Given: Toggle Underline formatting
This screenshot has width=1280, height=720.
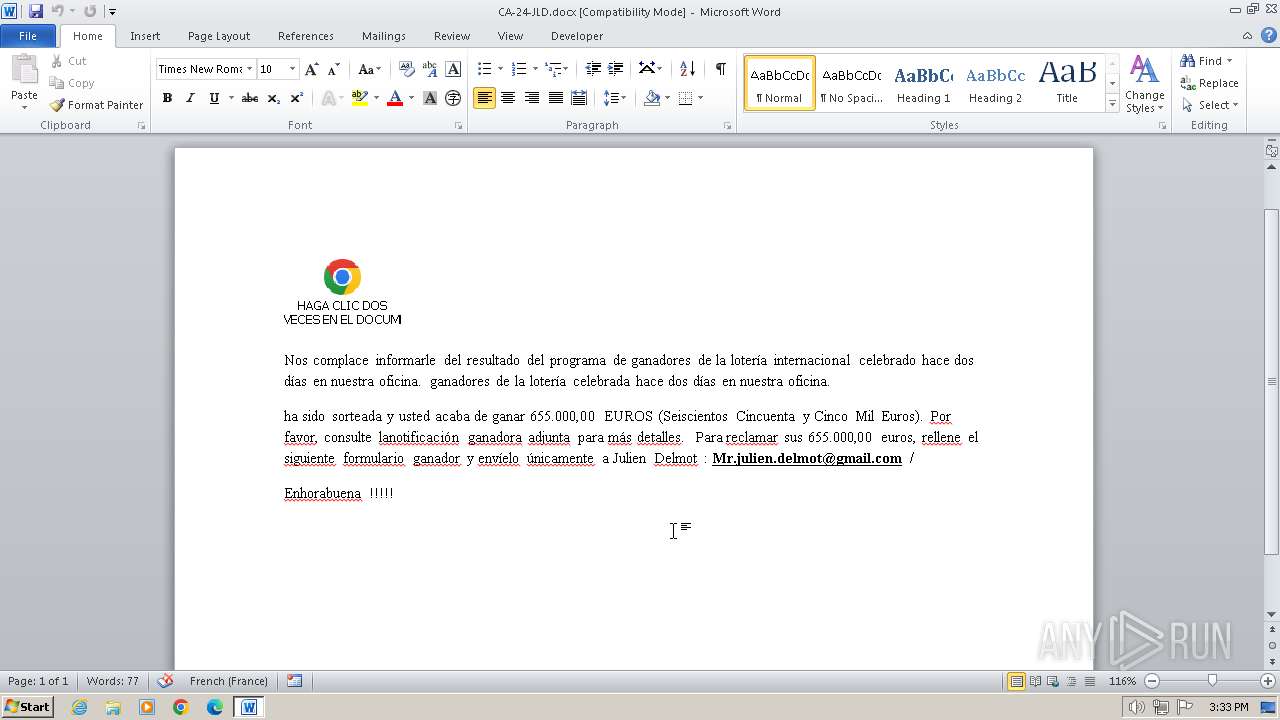Looking at the screenshot, I should coord(214,98).
